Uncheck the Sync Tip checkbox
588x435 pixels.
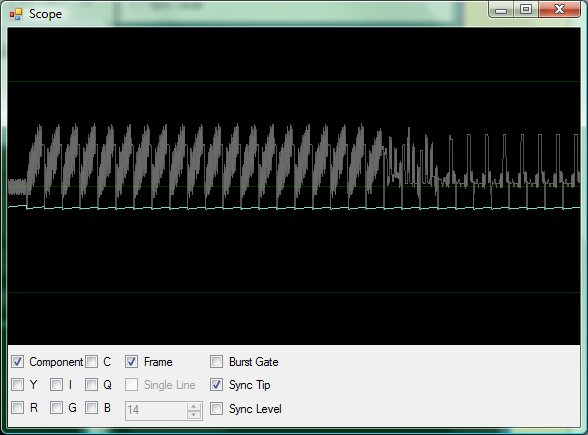(216, 384)
